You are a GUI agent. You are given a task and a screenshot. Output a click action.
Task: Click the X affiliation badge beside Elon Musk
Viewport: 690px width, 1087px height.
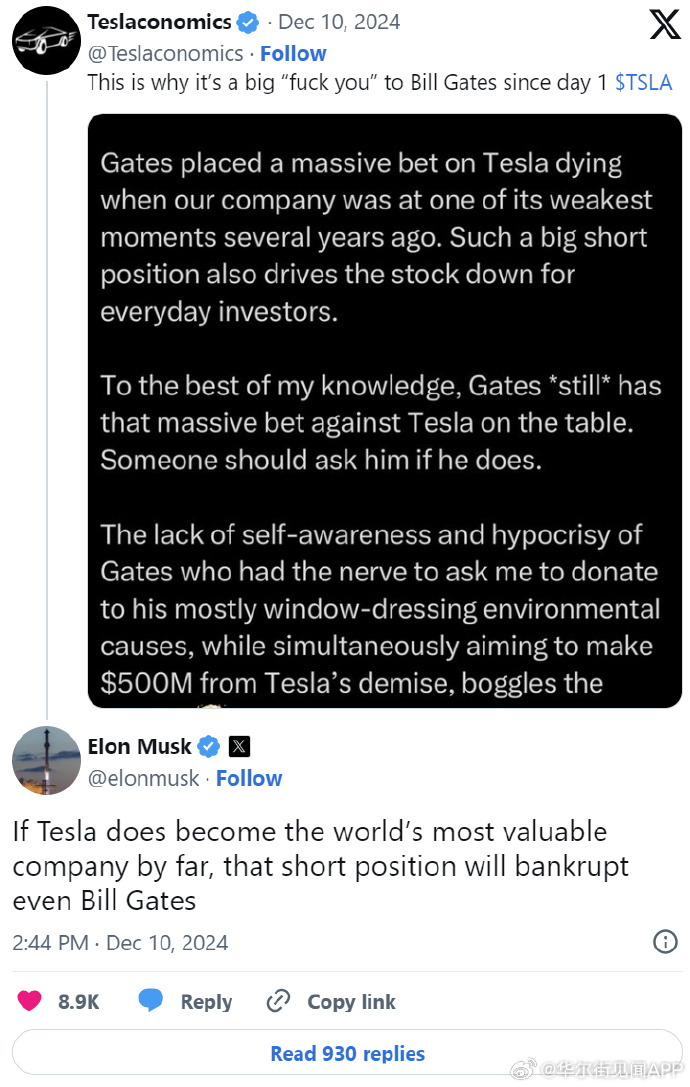tap(239, 747)
